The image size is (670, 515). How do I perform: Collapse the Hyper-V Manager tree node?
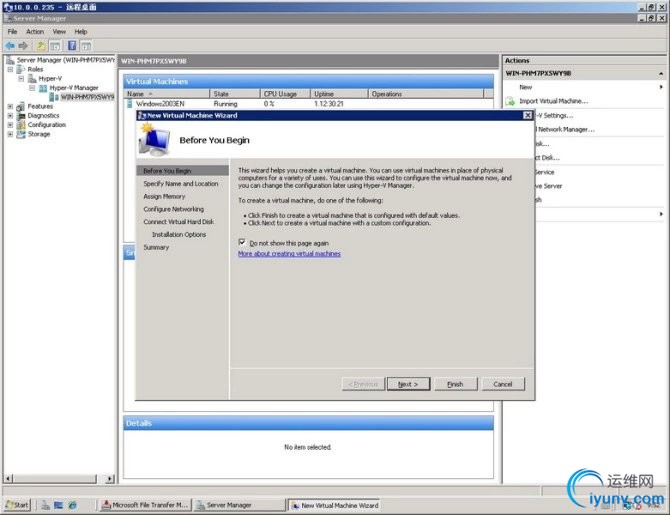[32, 88]
